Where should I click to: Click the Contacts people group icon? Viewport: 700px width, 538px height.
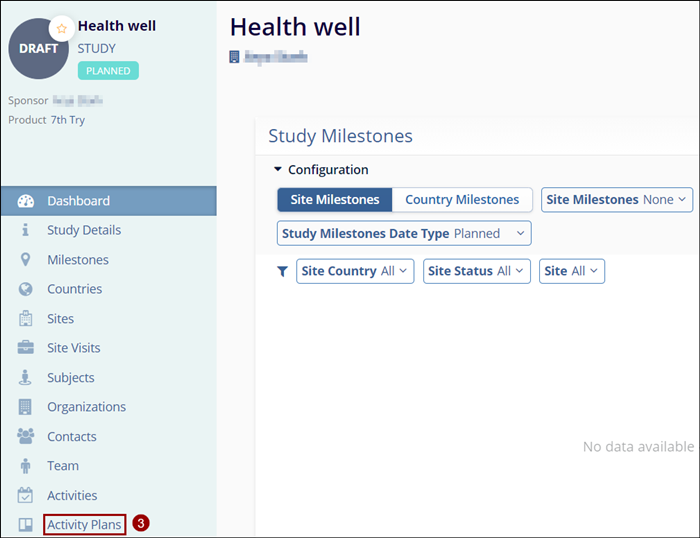coord(26,437)
